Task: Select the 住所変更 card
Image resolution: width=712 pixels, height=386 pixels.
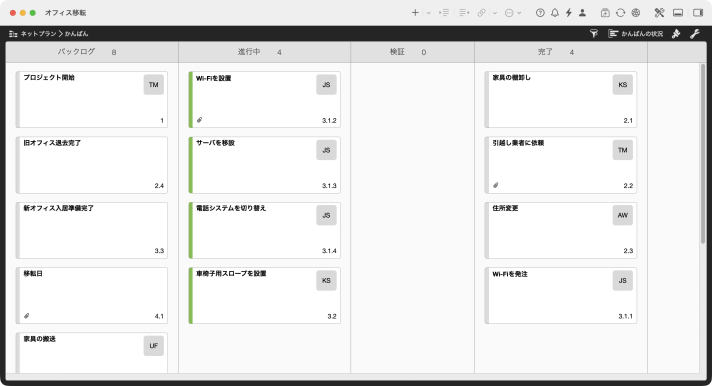Action: click(561, 230)
